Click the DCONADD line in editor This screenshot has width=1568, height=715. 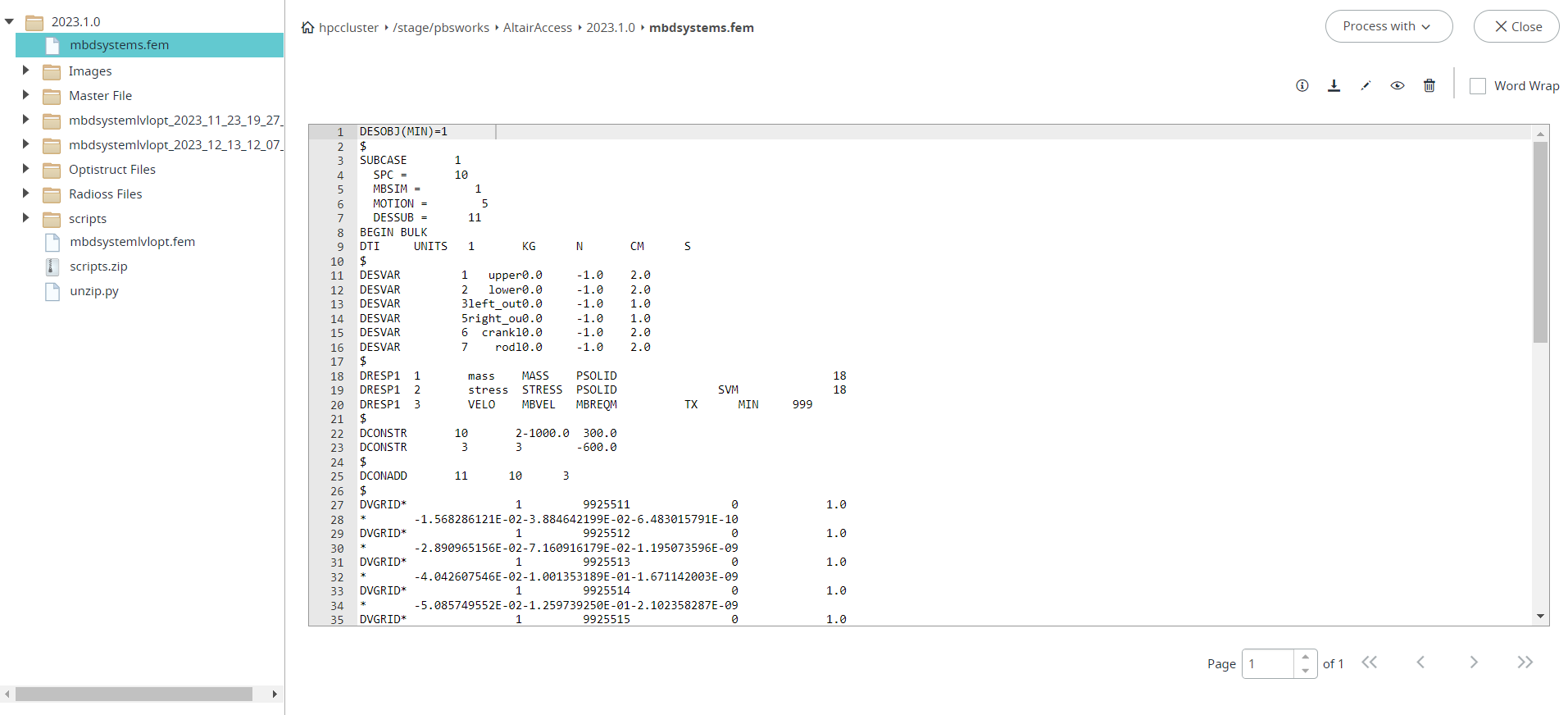(464, 476)
